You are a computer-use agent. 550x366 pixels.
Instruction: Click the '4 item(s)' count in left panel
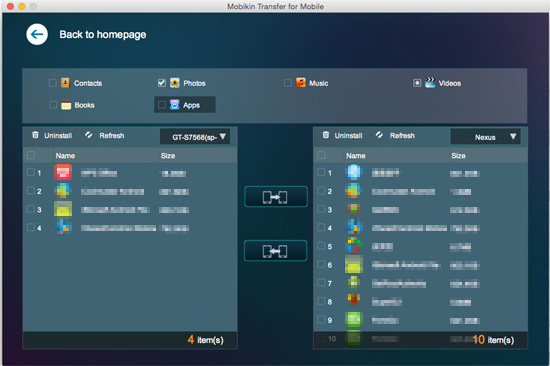(x=206, y=340)
